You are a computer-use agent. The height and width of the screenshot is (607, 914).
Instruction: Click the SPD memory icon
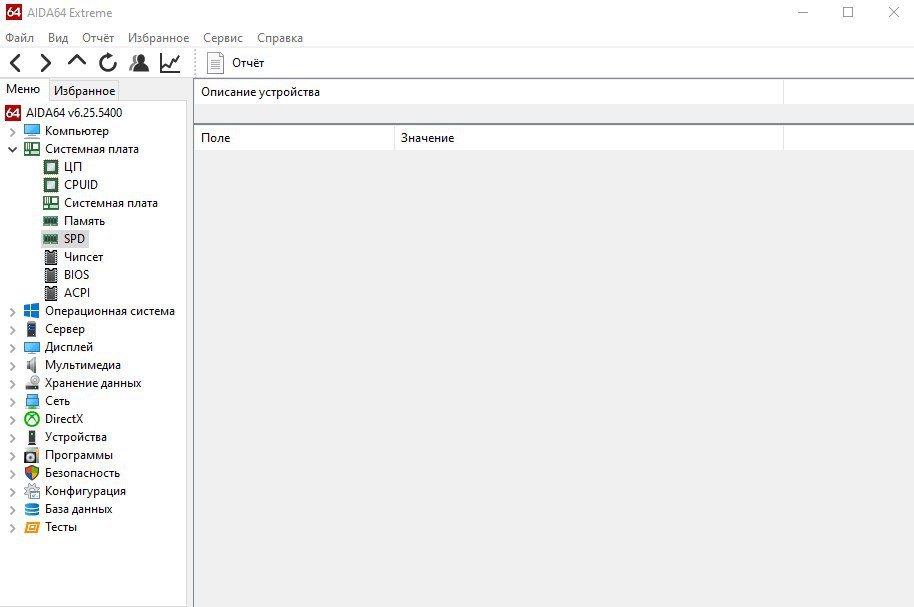point(51,239)
